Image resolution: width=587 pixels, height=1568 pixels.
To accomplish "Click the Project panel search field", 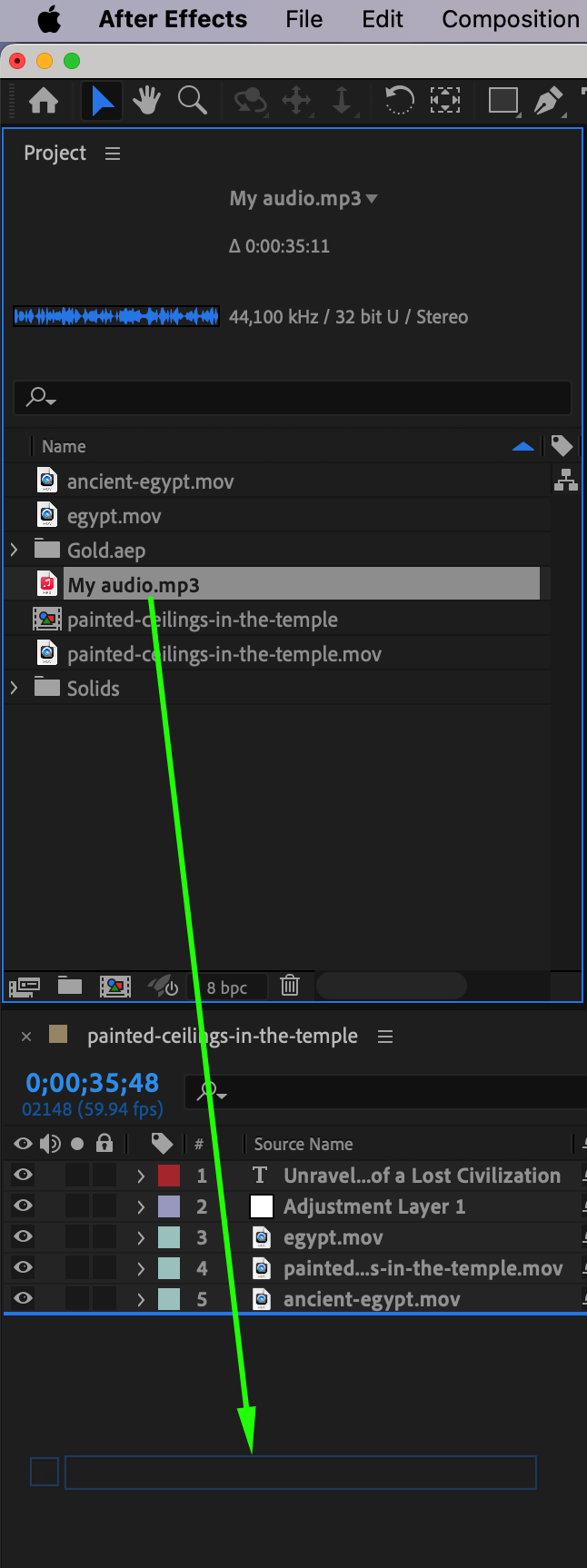I will (300, 397).
